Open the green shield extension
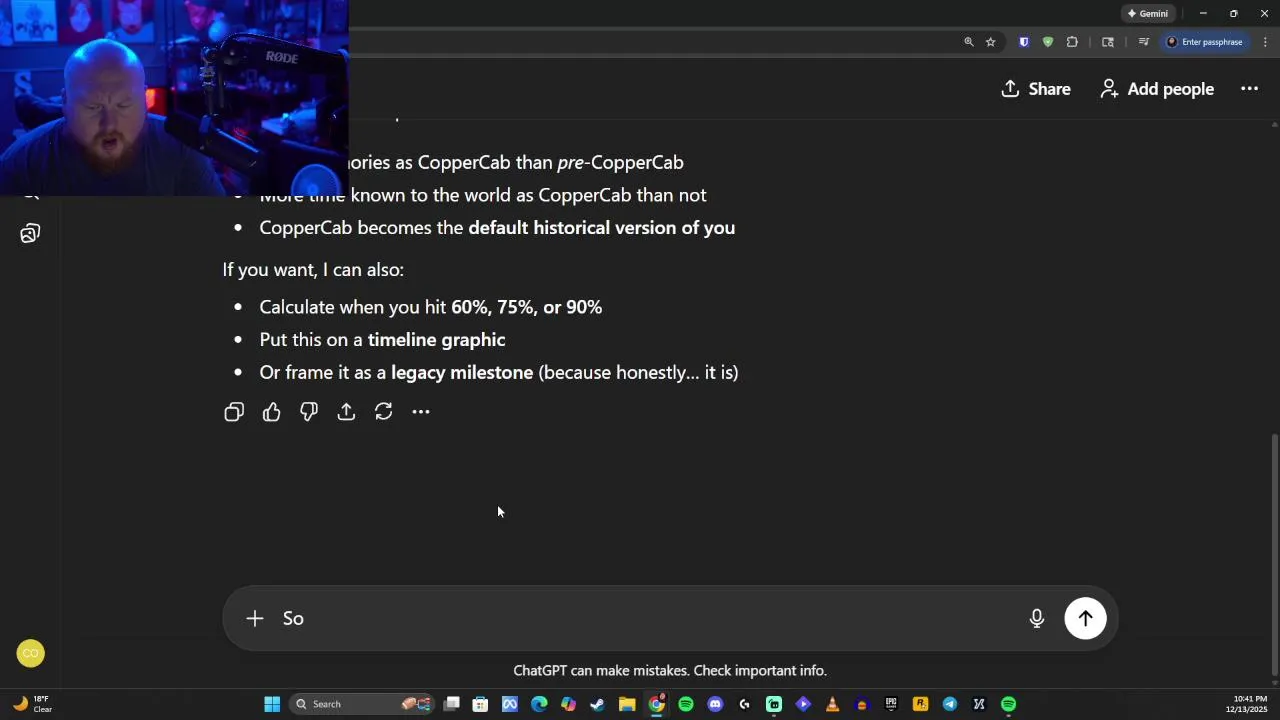The height and width of the screenshot is (720, 1280). point(1047,42)
